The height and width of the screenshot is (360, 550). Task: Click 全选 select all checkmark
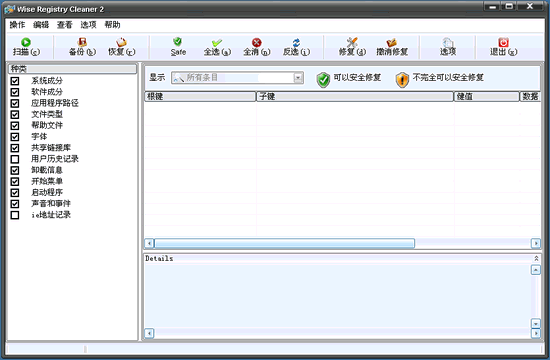(217, 47)
